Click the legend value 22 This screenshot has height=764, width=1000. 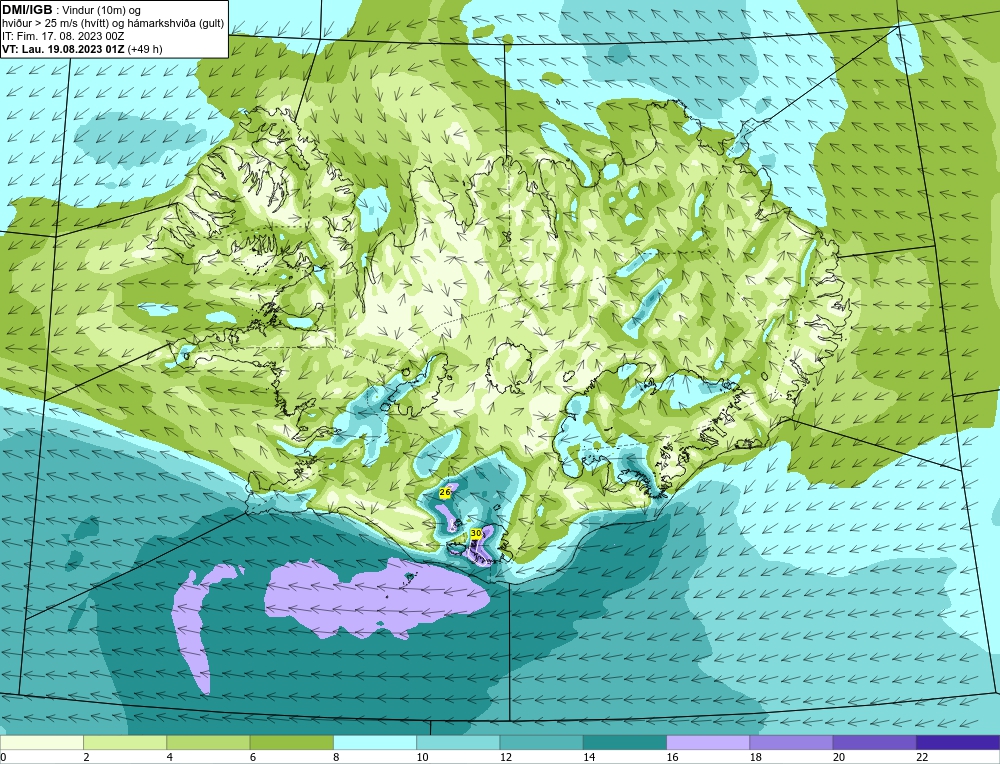pyautogui.click(x=922, y=757)
